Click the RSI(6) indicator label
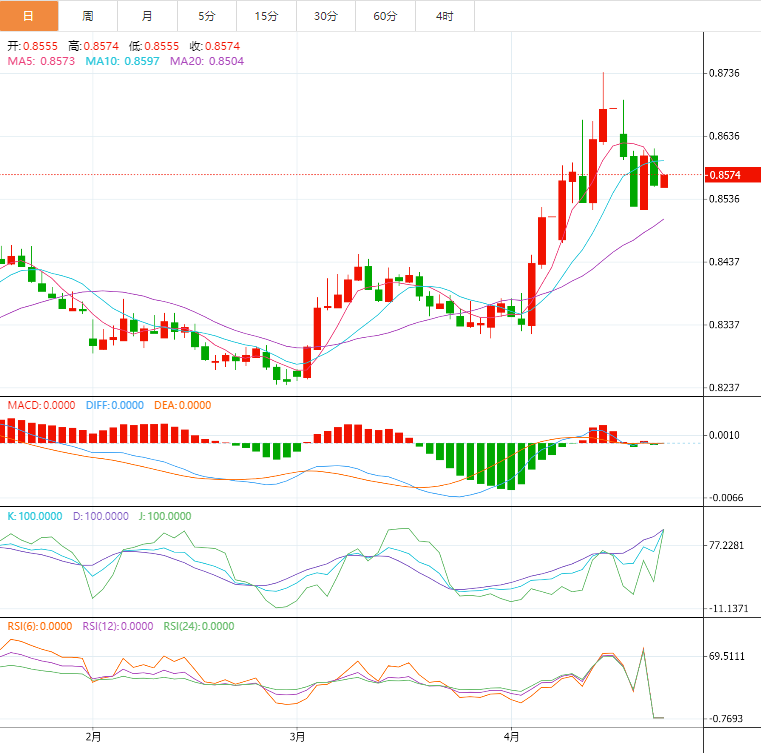This screenshot has width=761, height=753. pyautogui.click(x=40, y=626)
